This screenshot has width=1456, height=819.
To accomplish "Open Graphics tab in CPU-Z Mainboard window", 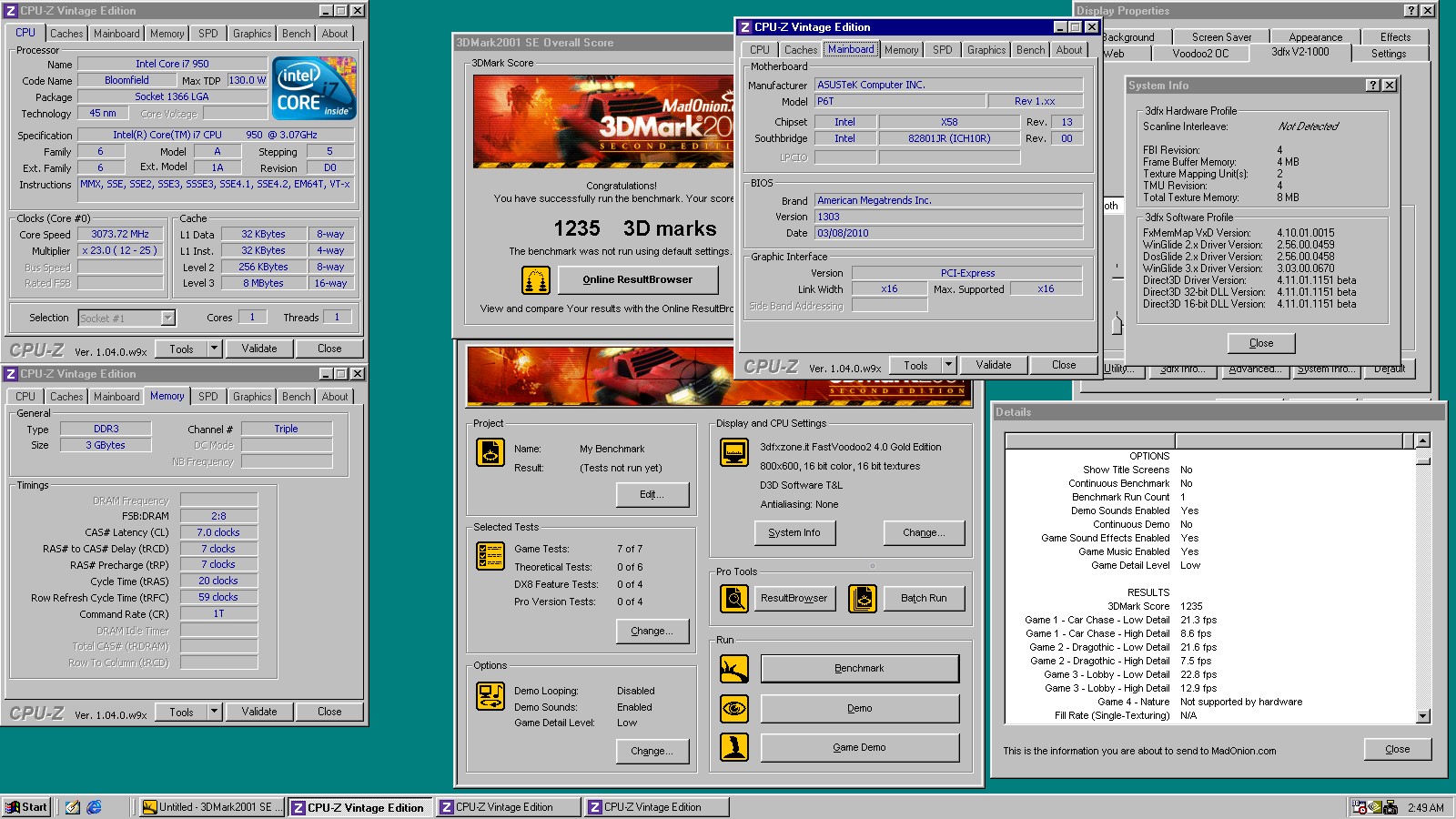I will [x=986, y=50].
